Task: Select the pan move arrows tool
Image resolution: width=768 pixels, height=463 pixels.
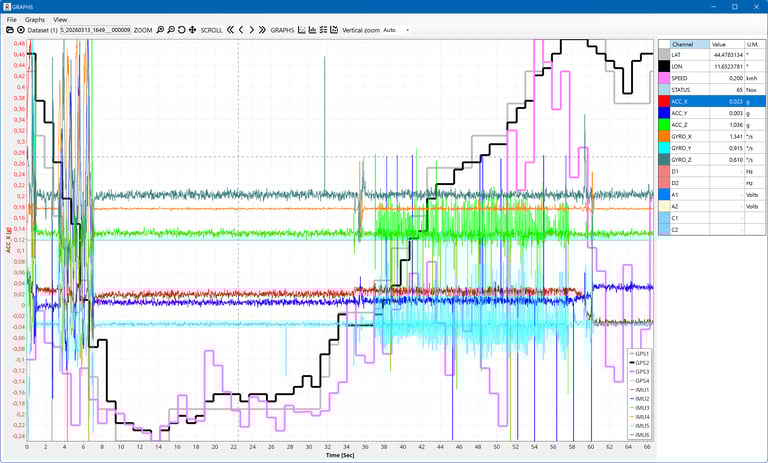Action: pos(192,31)
